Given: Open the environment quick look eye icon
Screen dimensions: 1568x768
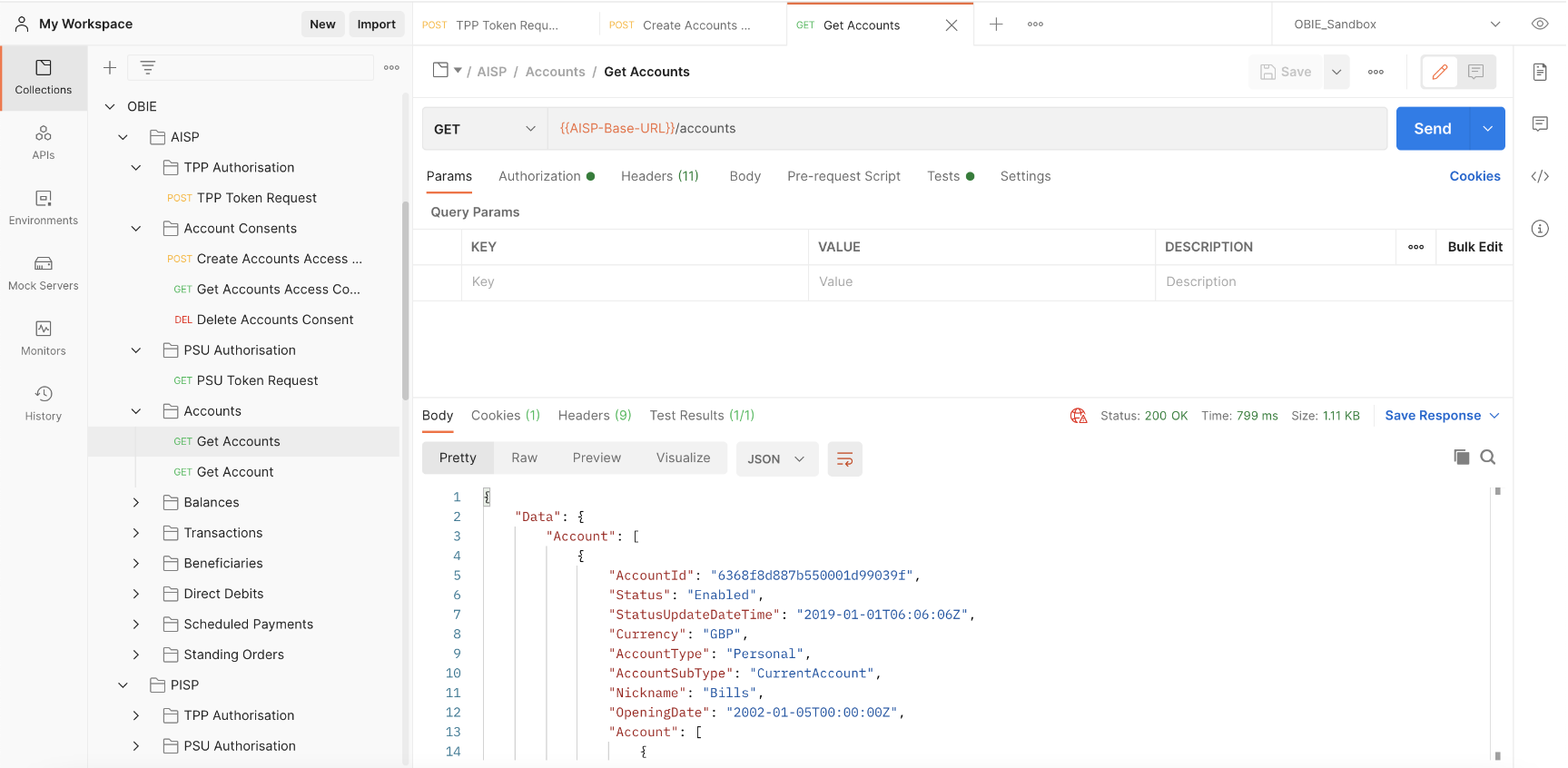Looking at the screenshot, I should (x=1540, y=25).
